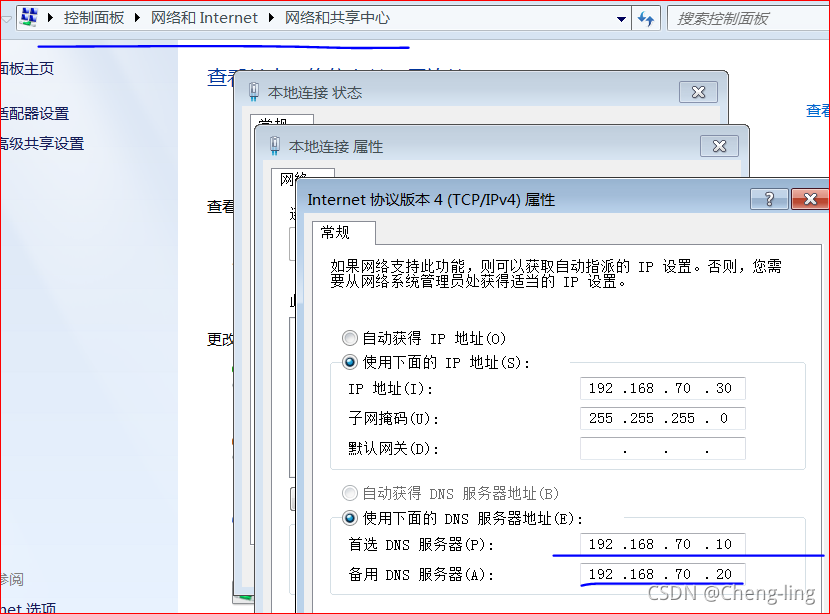Click the Internet 选项 link at bottom left
830x614 pixels.
click(x=28, y=608)
